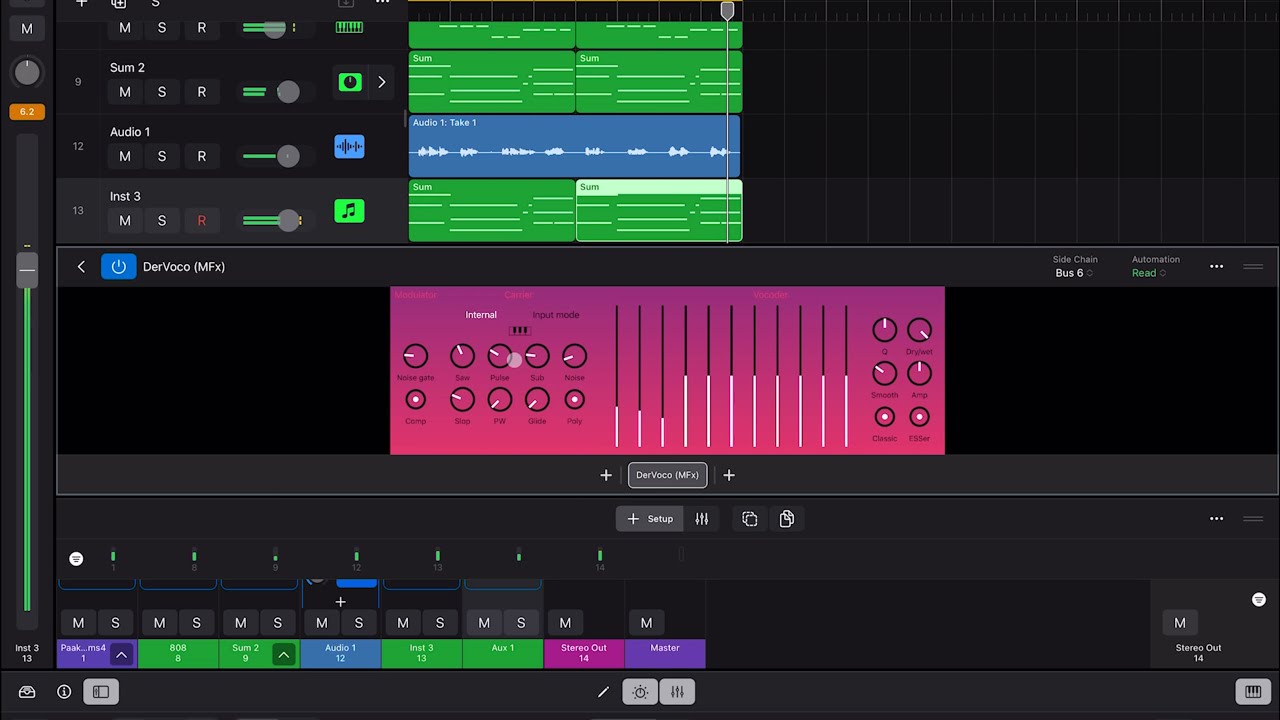The height and width of the screenshot is (720, 1280).
Task: Show the keyboard icon at bottom right
Action: (x=1253, y=692)
